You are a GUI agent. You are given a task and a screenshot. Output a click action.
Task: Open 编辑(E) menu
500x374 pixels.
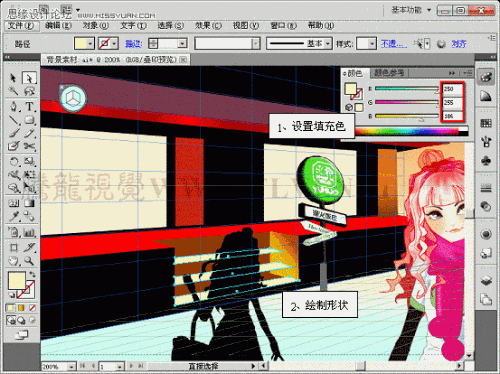coord(58,26)
